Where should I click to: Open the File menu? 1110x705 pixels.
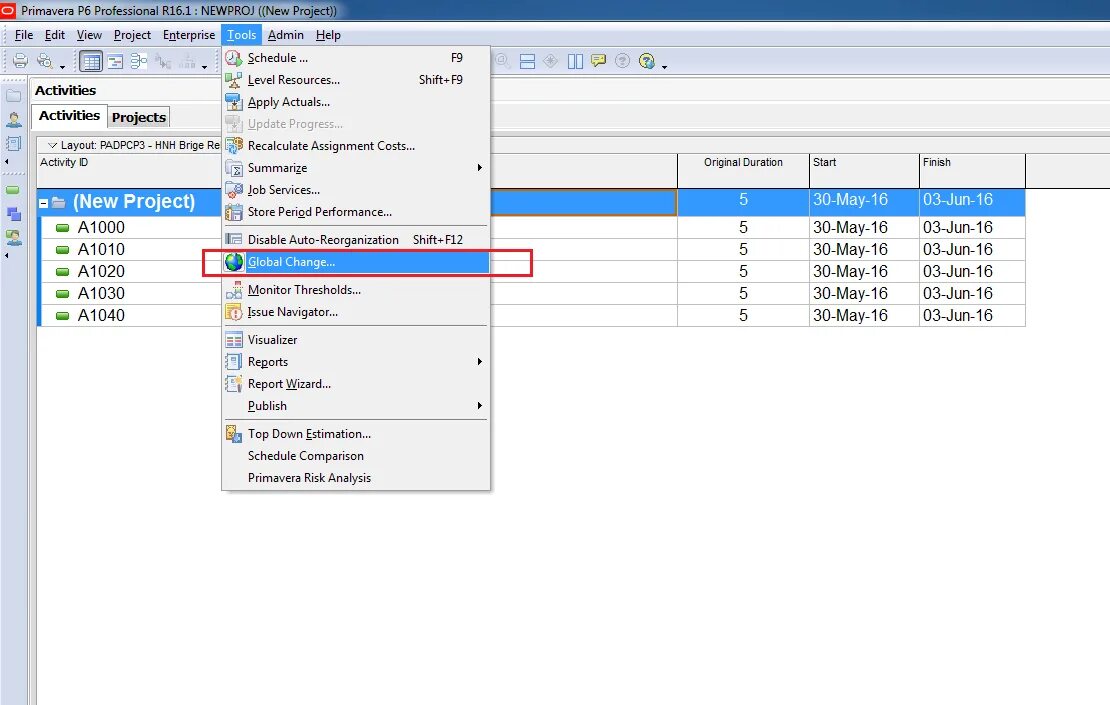pos(23,35)
